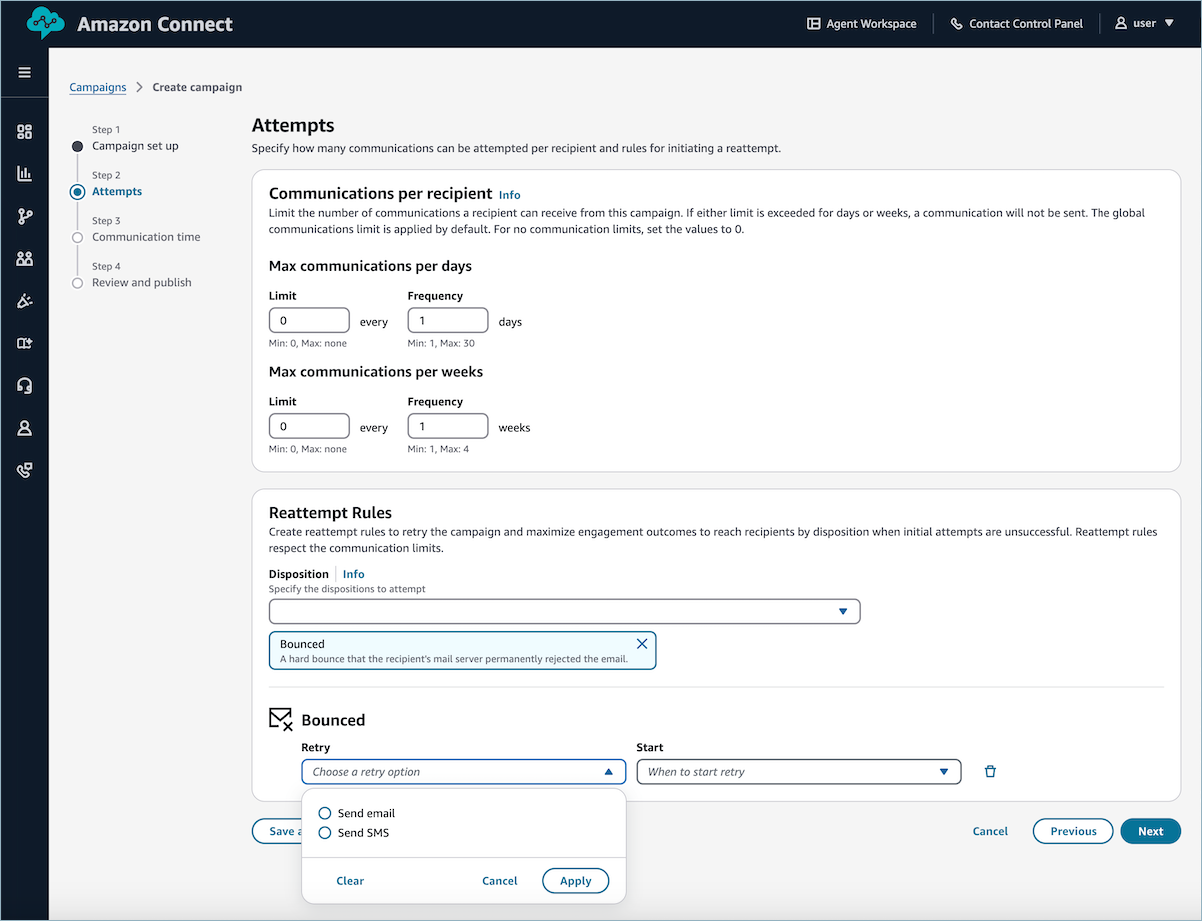The image size is (1202, 921).
Task: Go to Step 1 Campaign set up
Action: coord(135,146)
